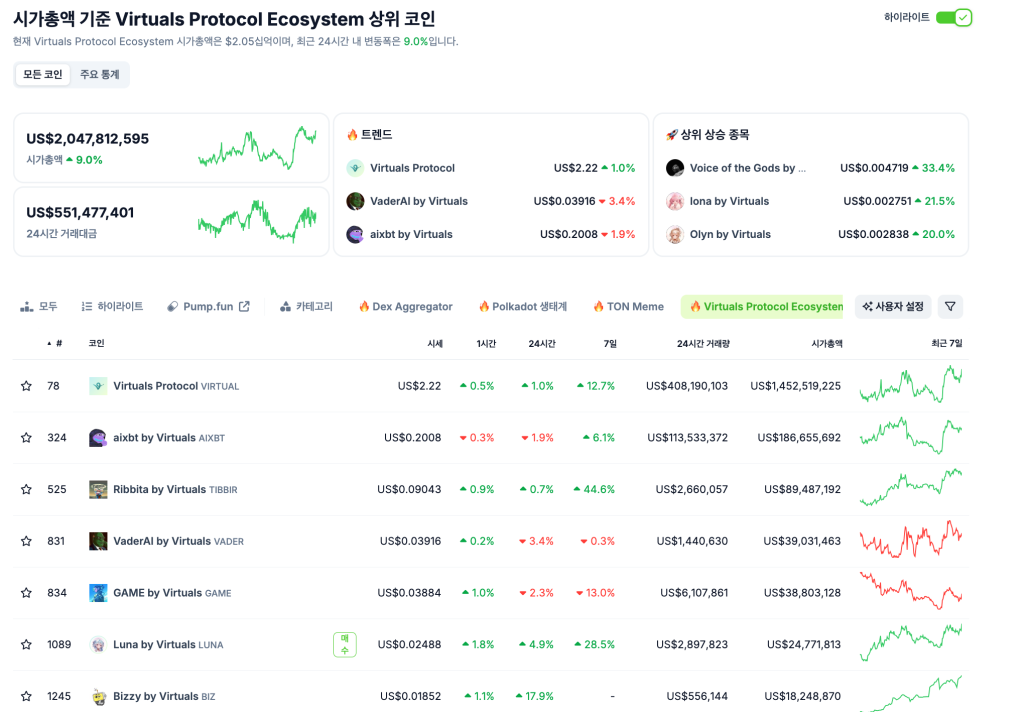
Task: Click the VaderAI coin icon in table
Action: [98, 541]
